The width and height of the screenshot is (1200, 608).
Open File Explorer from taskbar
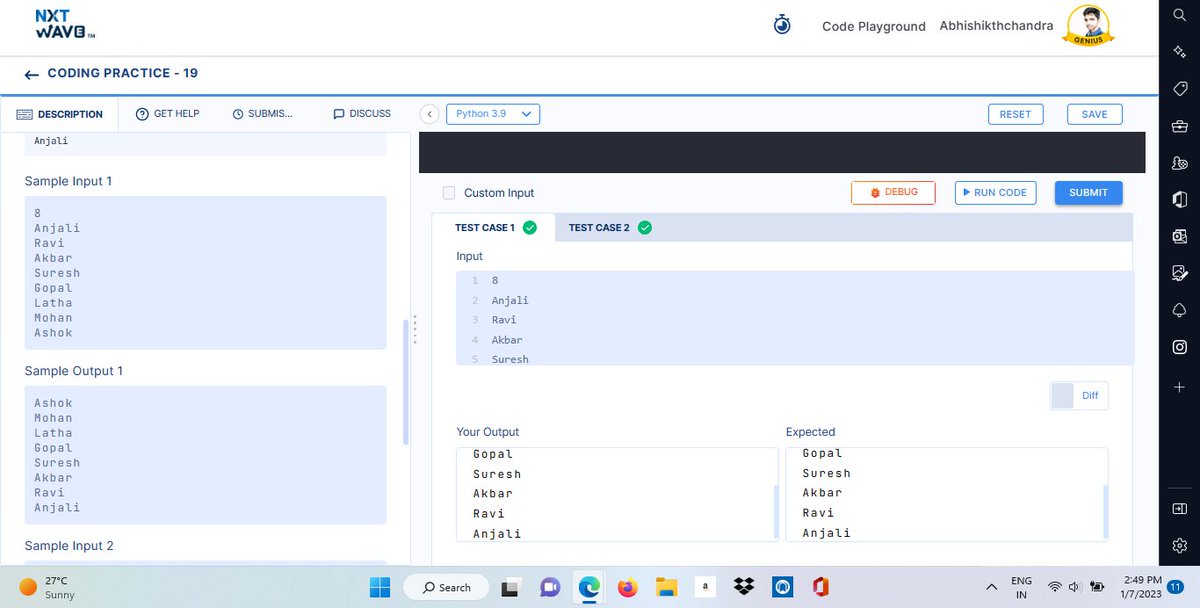click(667, 587)
